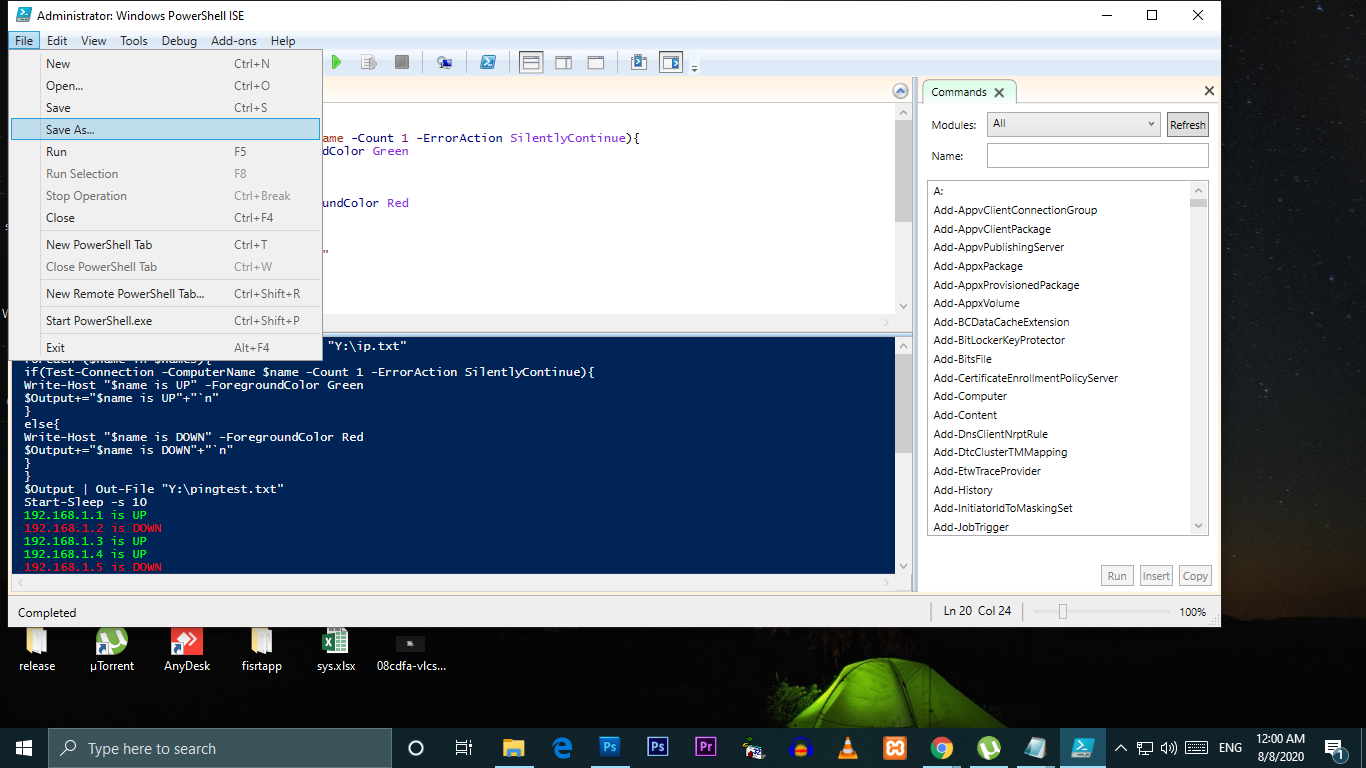Select the Show Script Pane Right layout icon
This screenshot has width=1366, height=768.
563,62
